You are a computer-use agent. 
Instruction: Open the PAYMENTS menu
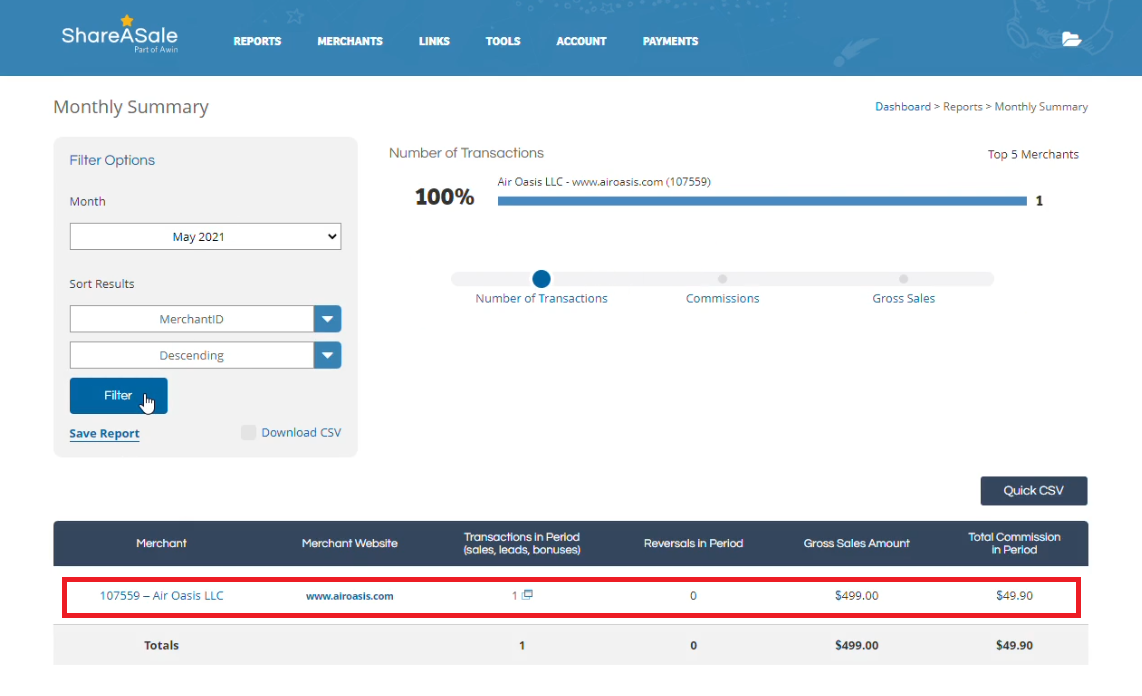coord(670,41)
